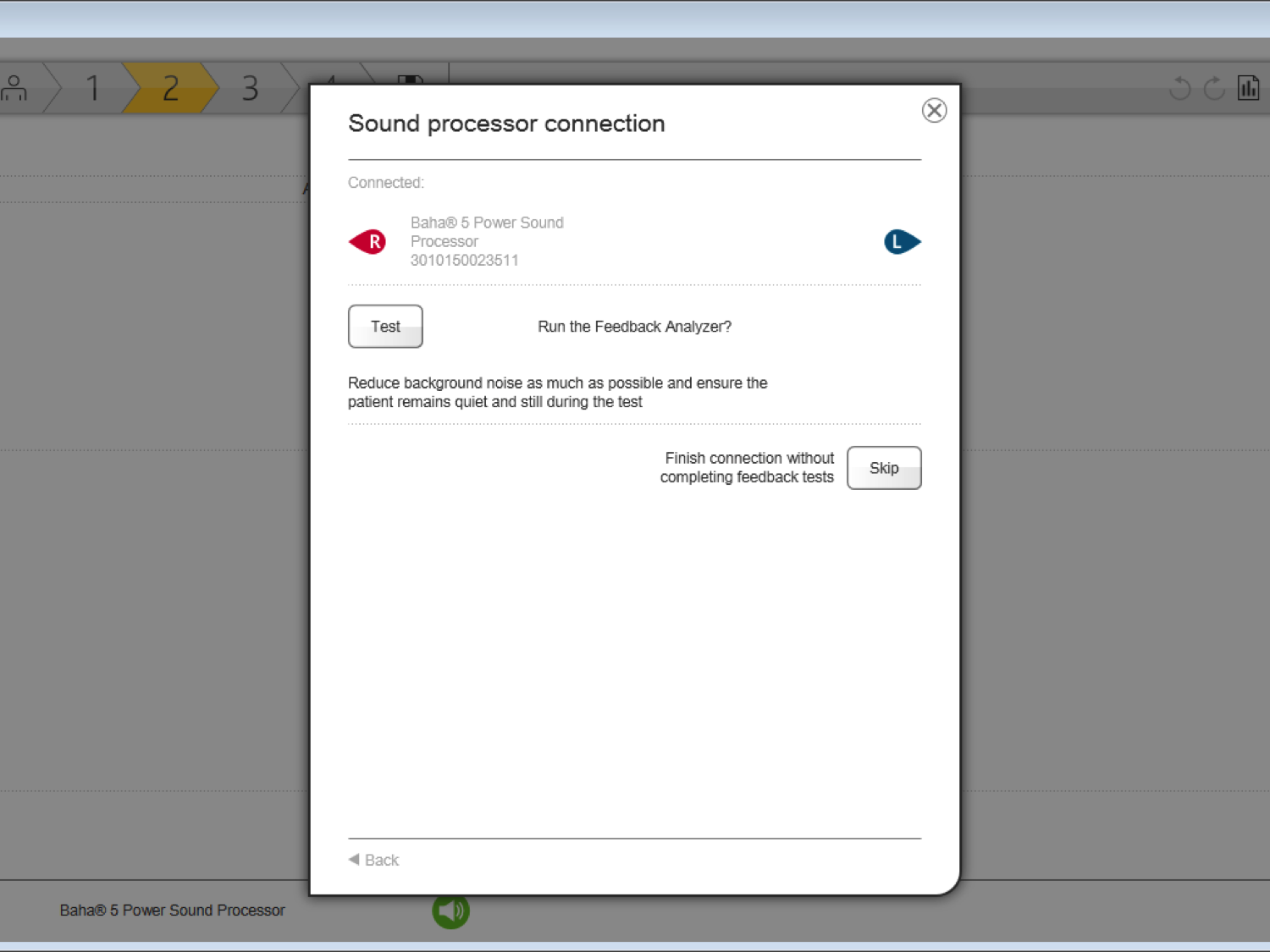
Task: Skip the feedback tests
Action: coord(884,468)
